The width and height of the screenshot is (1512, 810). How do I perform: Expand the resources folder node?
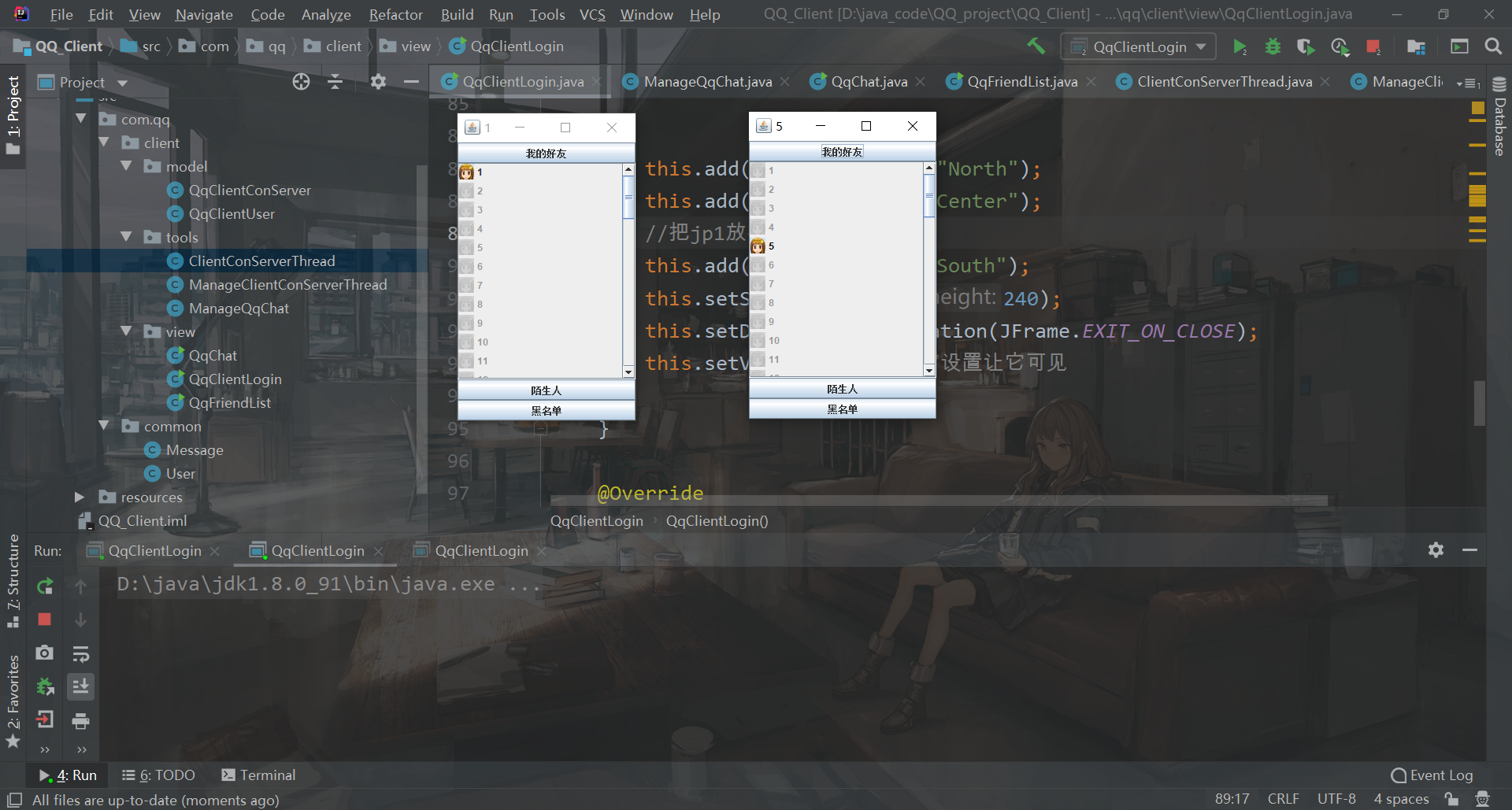click(80, 497)
